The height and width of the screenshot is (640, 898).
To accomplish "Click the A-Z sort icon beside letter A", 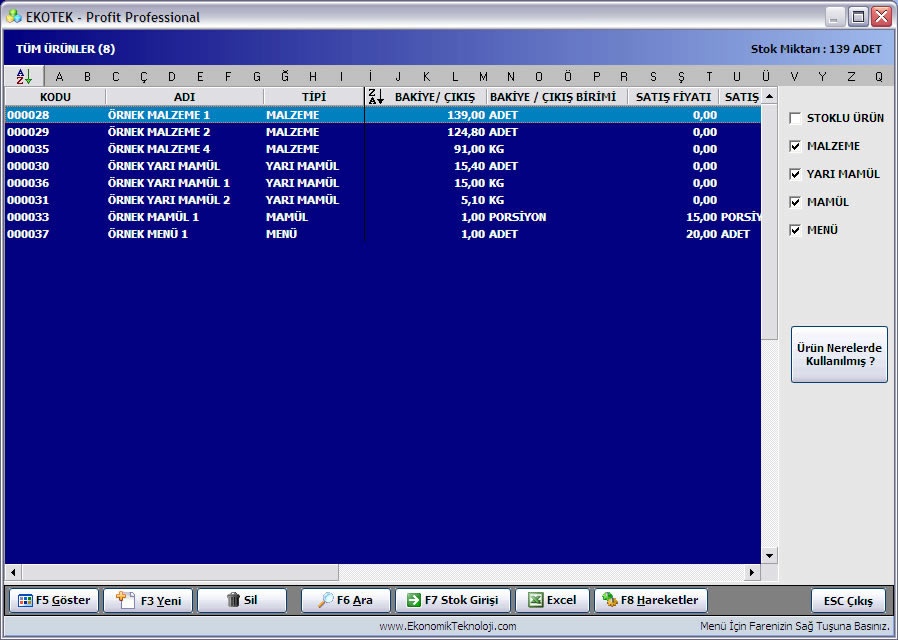I will point(24,76).
